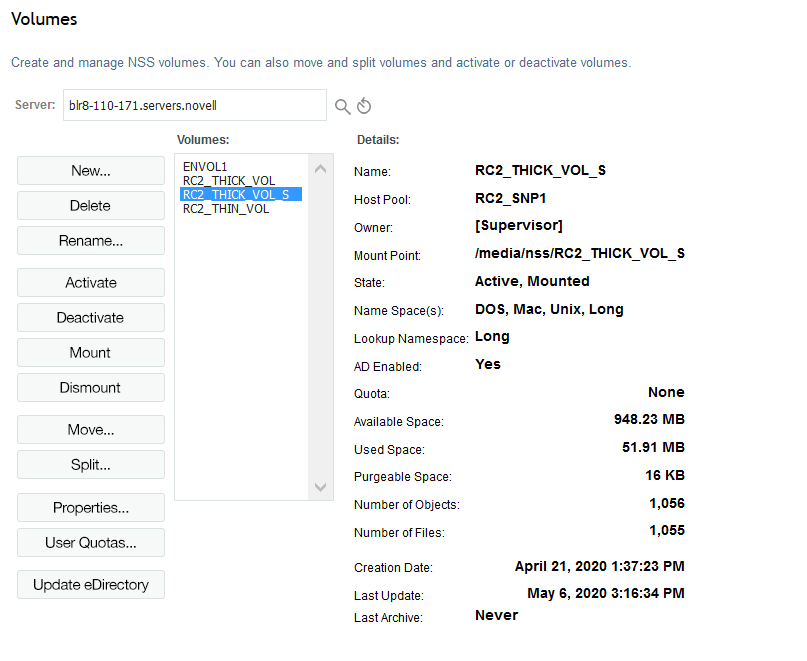The width and height of the screenshot is (807, 661).
Task: Open the Move... dialog
Action: coord(90,429)
